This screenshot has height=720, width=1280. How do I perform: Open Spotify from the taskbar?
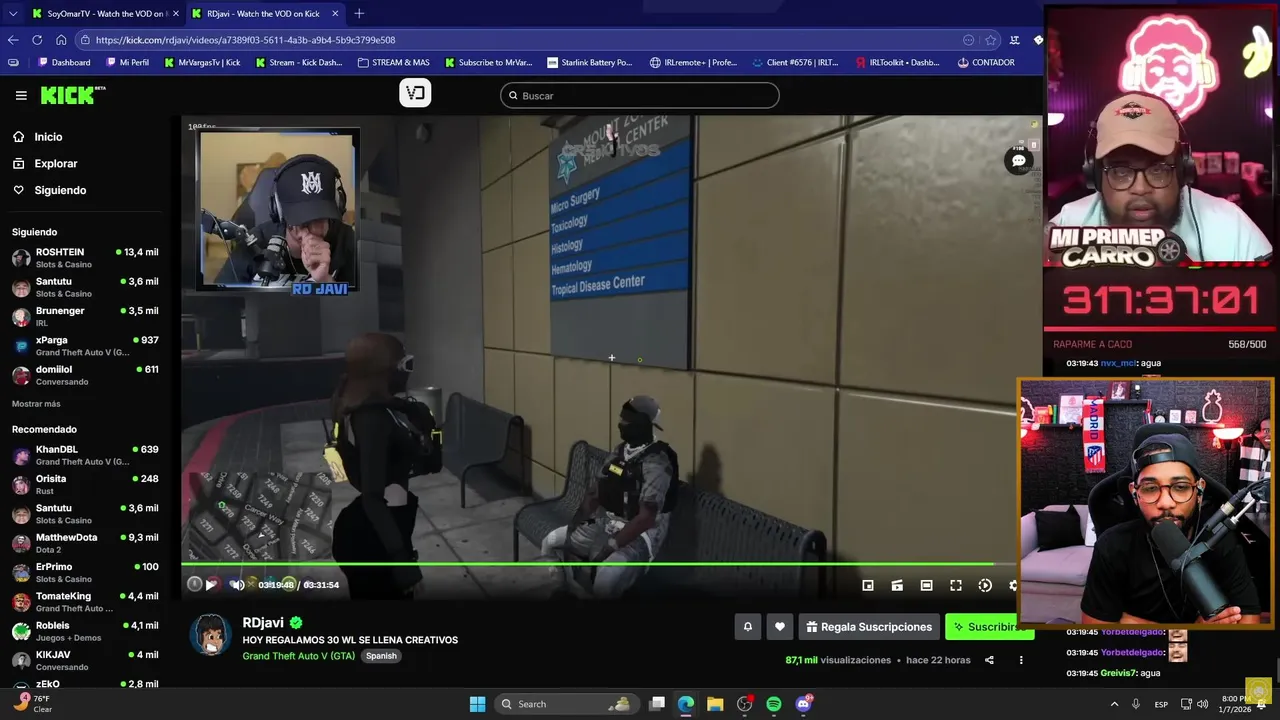tap(774, 704)
